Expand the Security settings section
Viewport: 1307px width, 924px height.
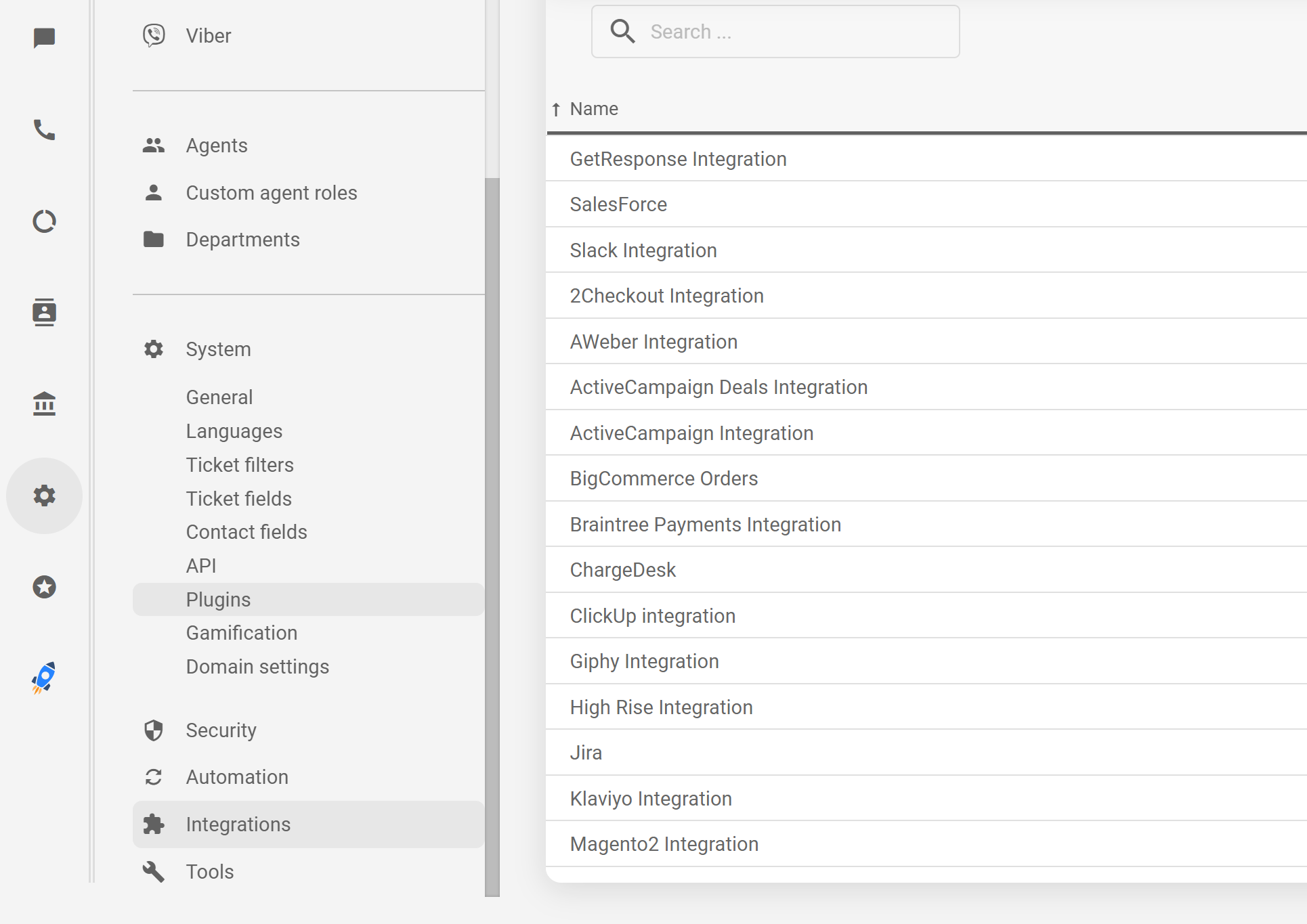(x=221, y=730)
